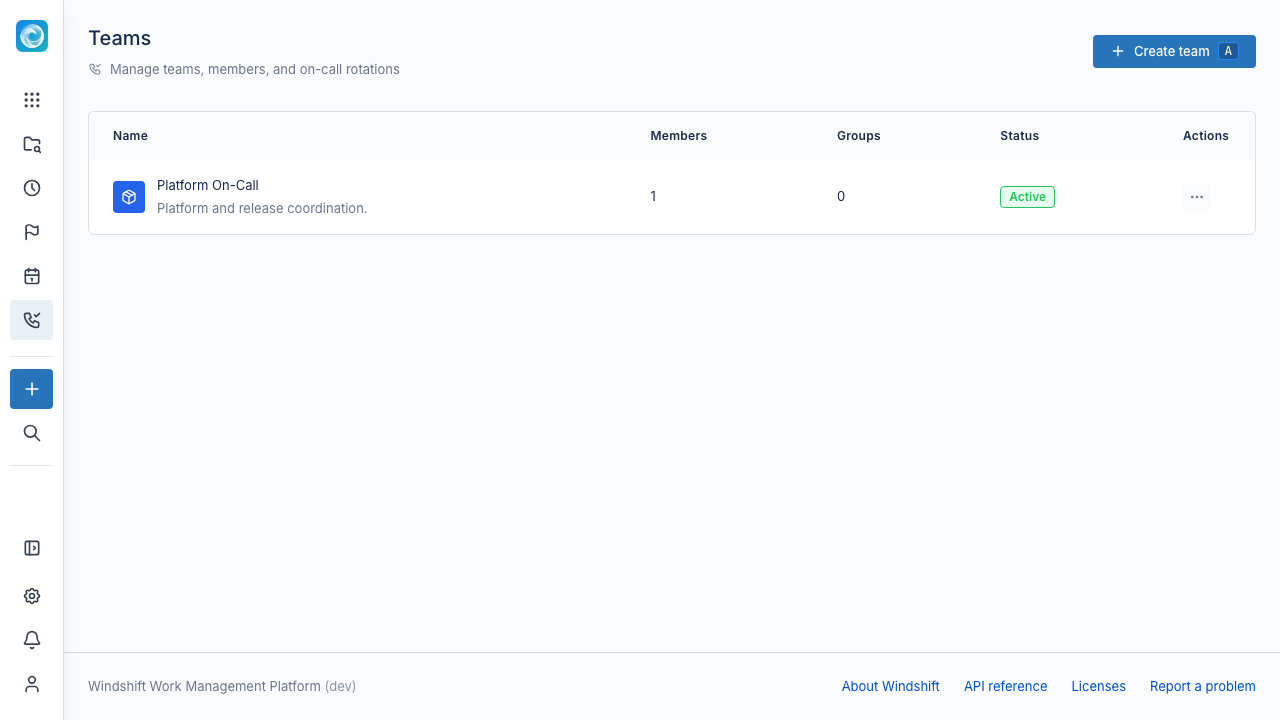1280x720 pixels.
Task: Open the Licenses link
Action: pos(1099,686)
